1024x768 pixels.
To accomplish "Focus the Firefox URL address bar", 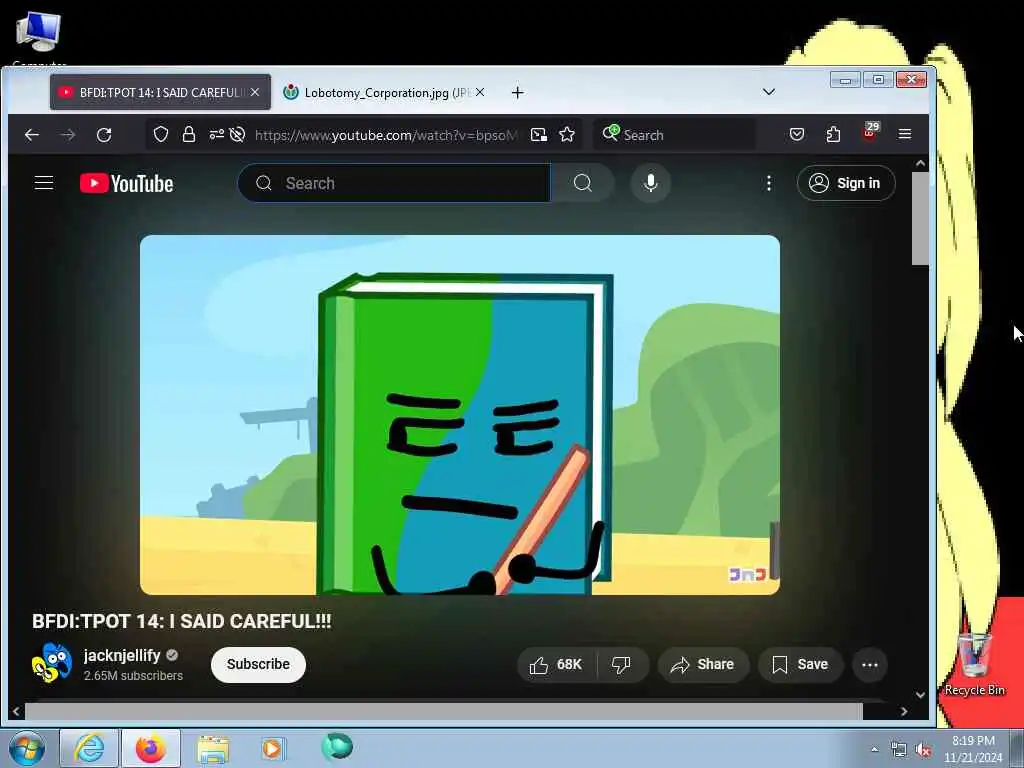I will point(386,135).
